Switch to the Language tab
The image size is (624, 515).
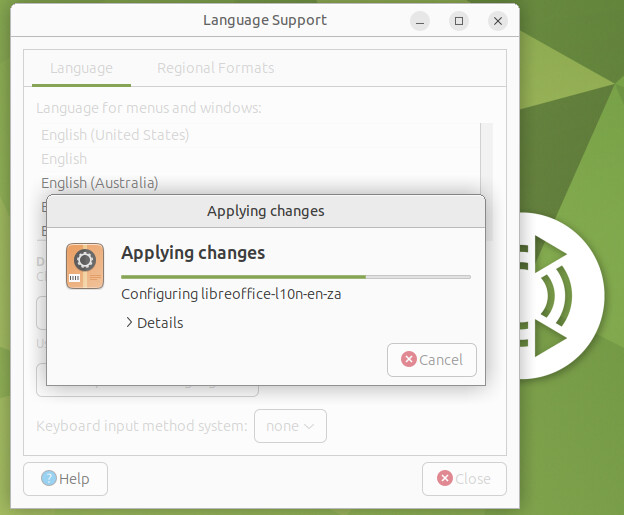pos(81,68)
